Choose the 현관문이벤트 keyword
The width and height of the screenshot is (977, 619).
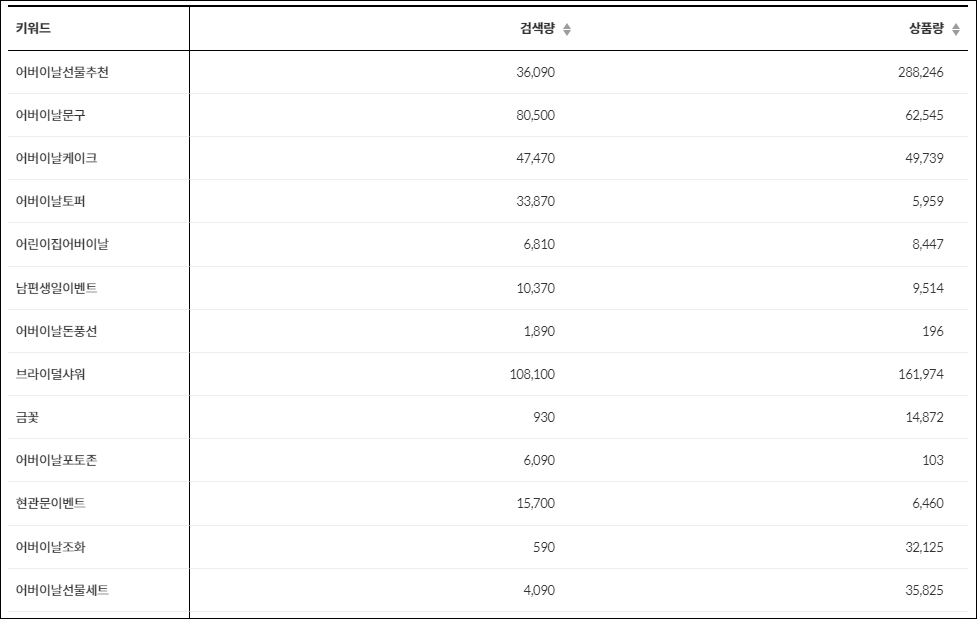pos(50,503)
